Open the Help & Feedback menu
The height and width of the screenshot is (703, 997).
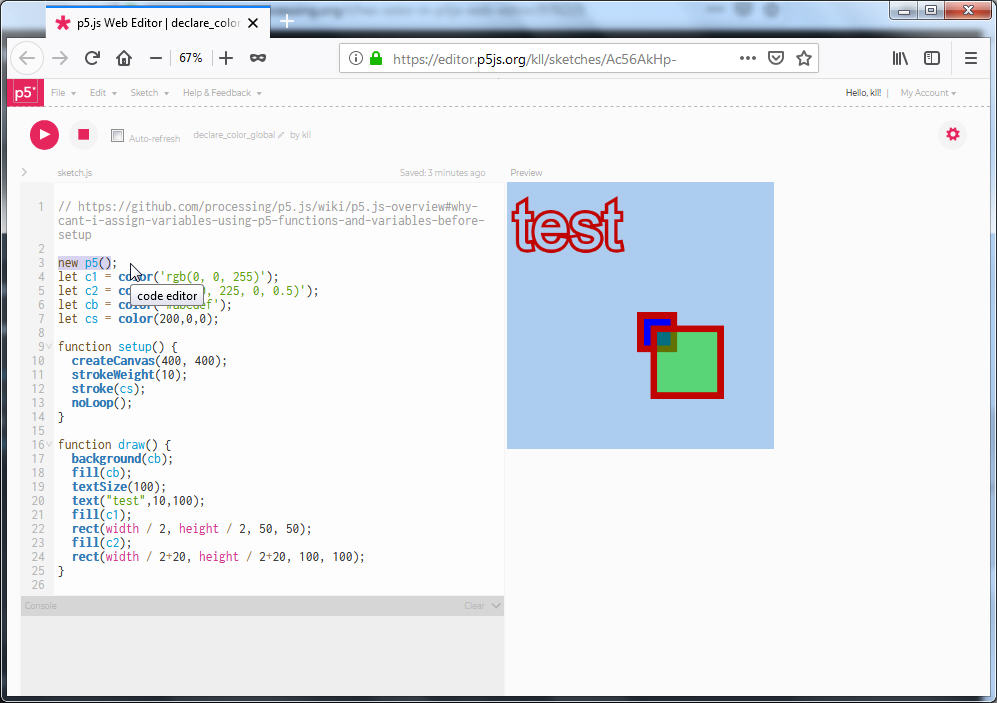click(x=222, y=93)
